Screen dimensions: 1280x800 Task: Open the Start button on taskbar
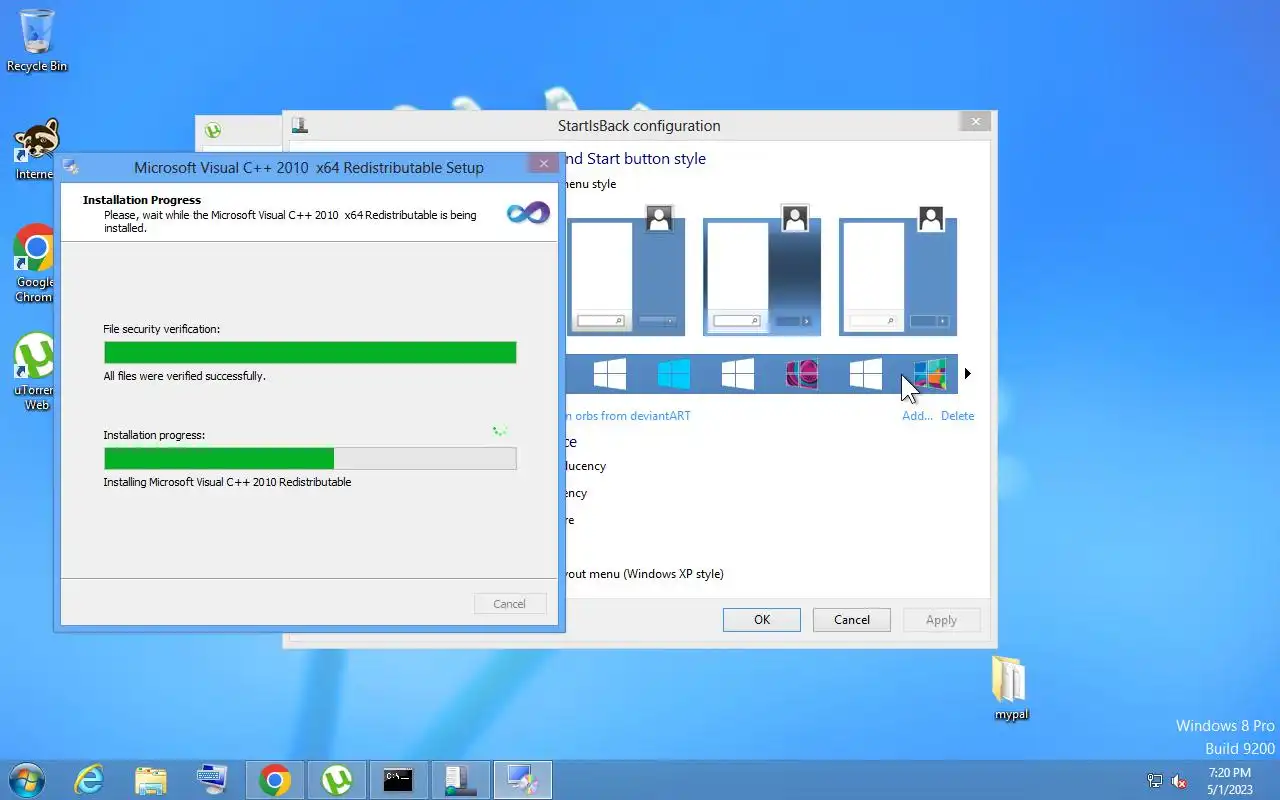[26, 779]
